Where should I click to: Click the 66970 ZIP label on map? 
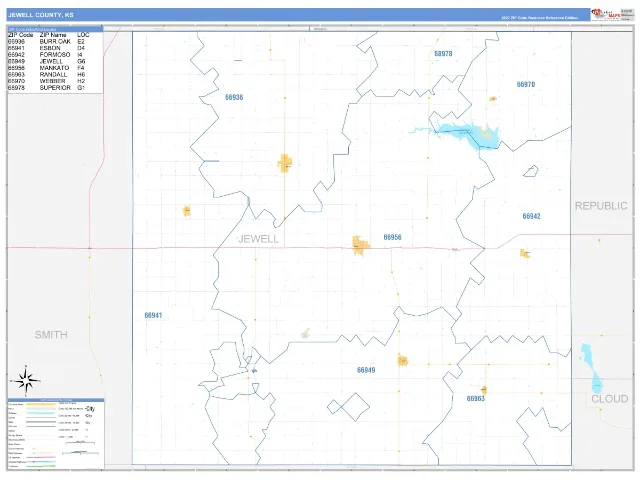pyautogui.click(x=526, y=84)
